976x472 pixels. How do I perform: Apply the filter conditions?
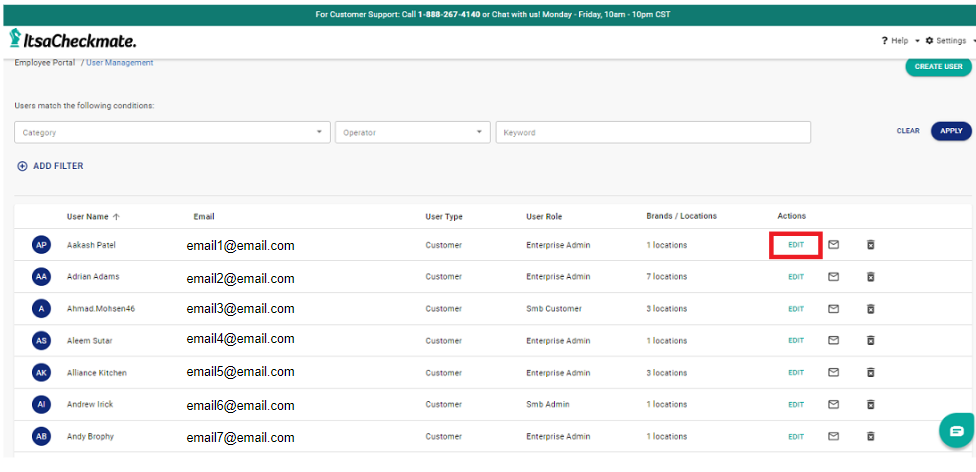[x=951, y=131]
